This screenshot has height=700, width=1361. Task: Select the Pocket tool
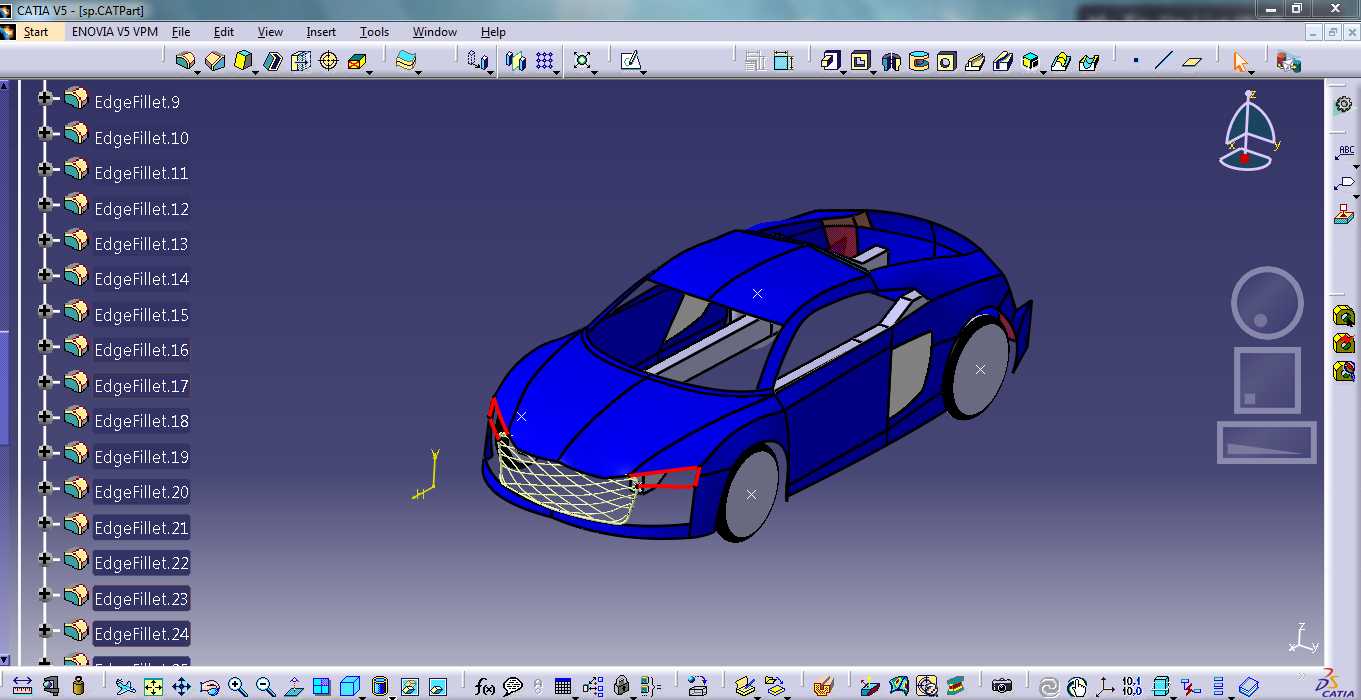[860, 61]
